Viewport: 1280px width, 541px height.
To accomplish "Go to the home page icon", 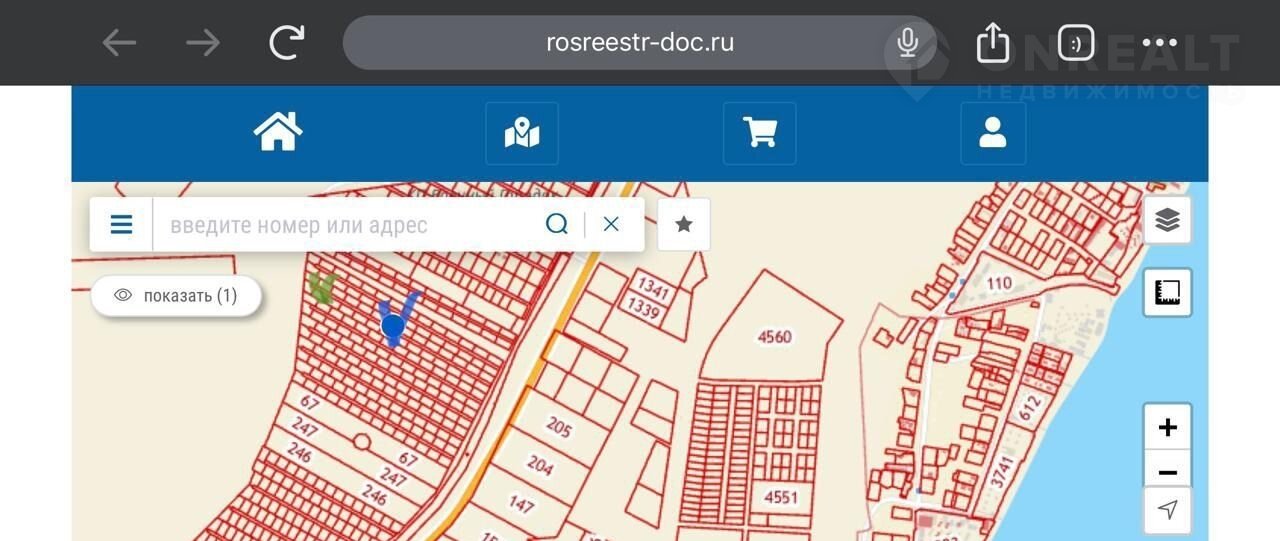I will pos(278,132).
